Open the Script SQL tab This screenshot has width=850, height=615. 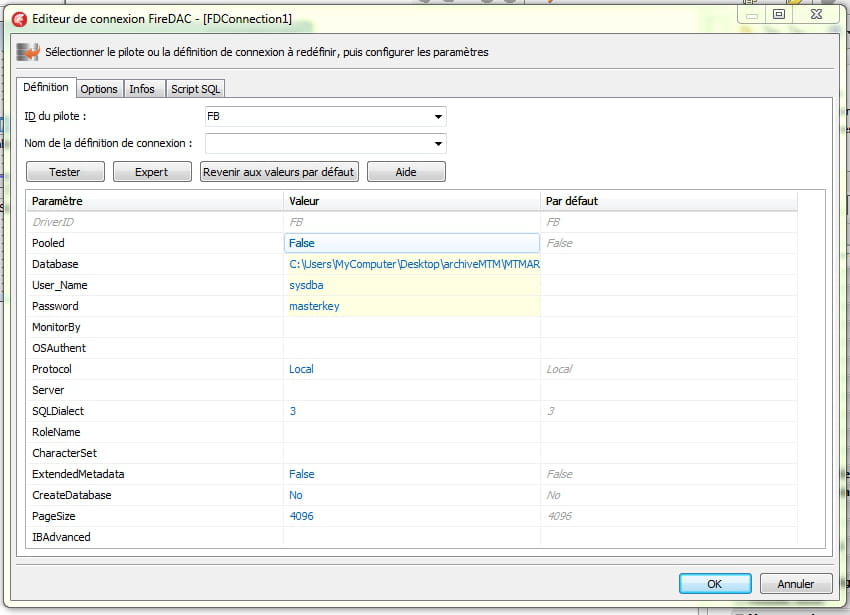[x=195, y=89]
